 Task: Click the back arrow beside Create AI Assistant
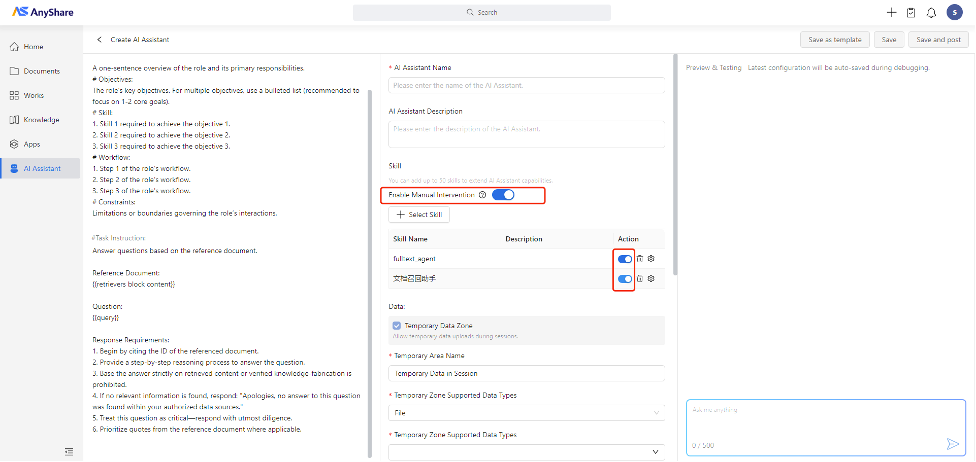tap(99, 40)
